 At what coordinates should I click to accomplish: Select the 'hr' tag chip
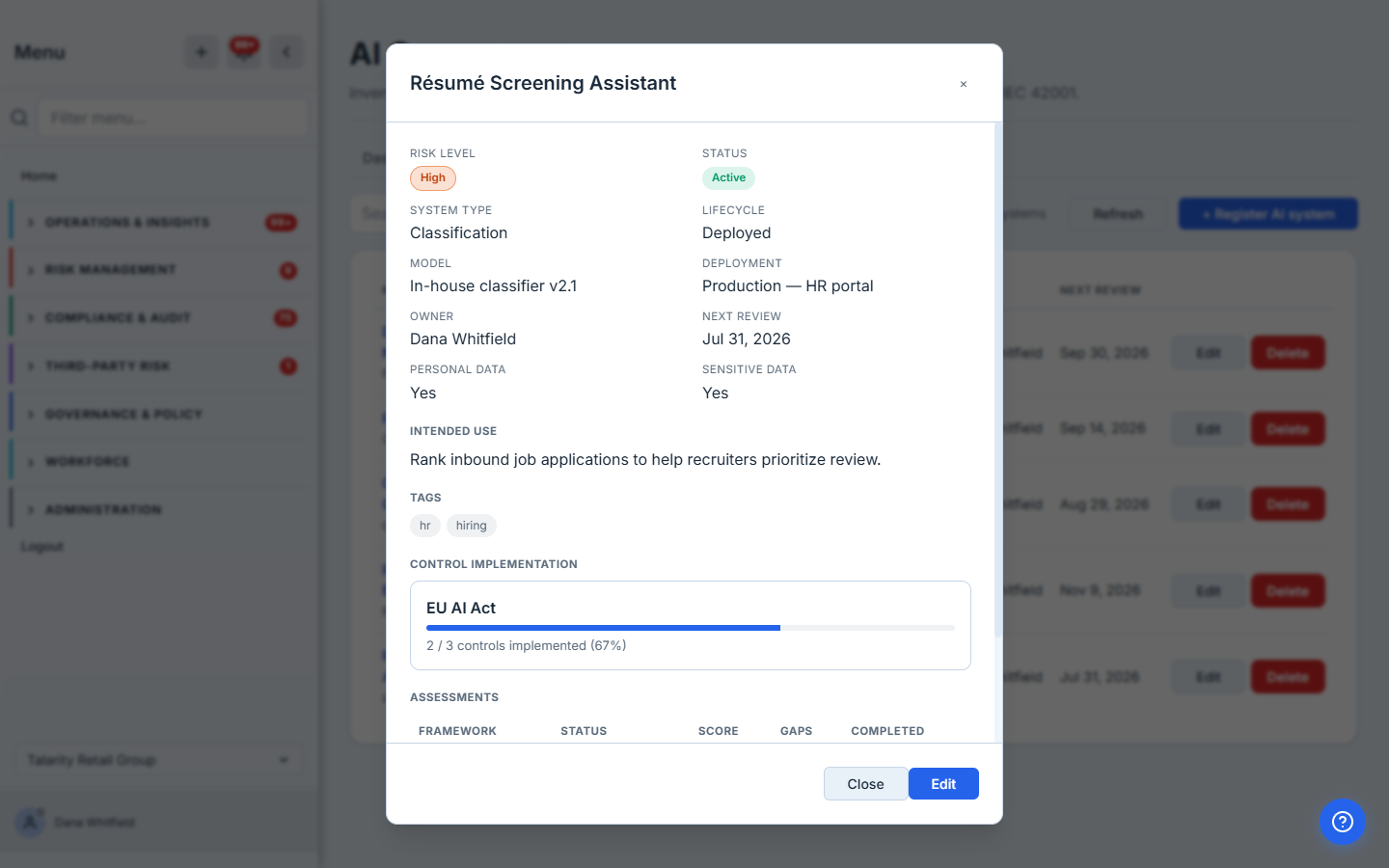425,526
